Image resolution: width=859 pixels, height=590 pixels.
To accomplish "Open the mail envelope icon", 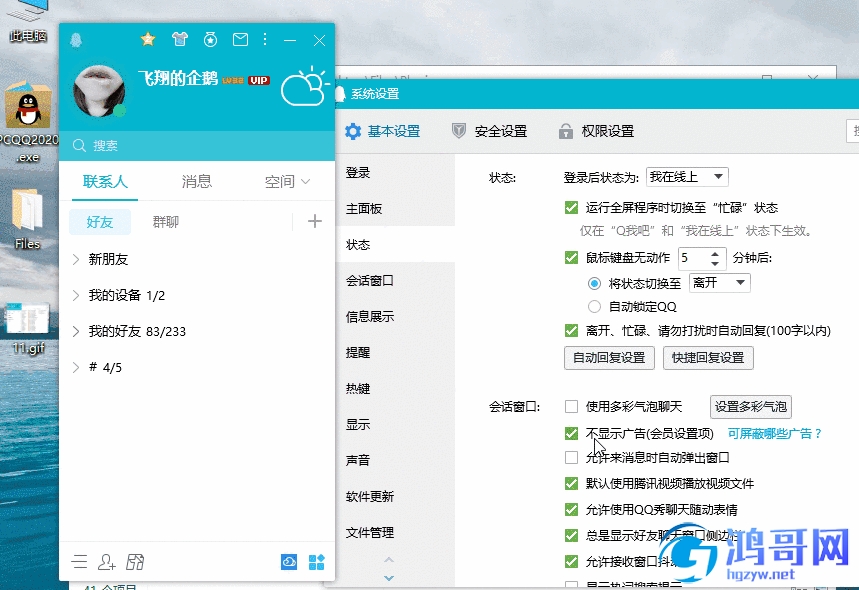I will tap(240, 39).
